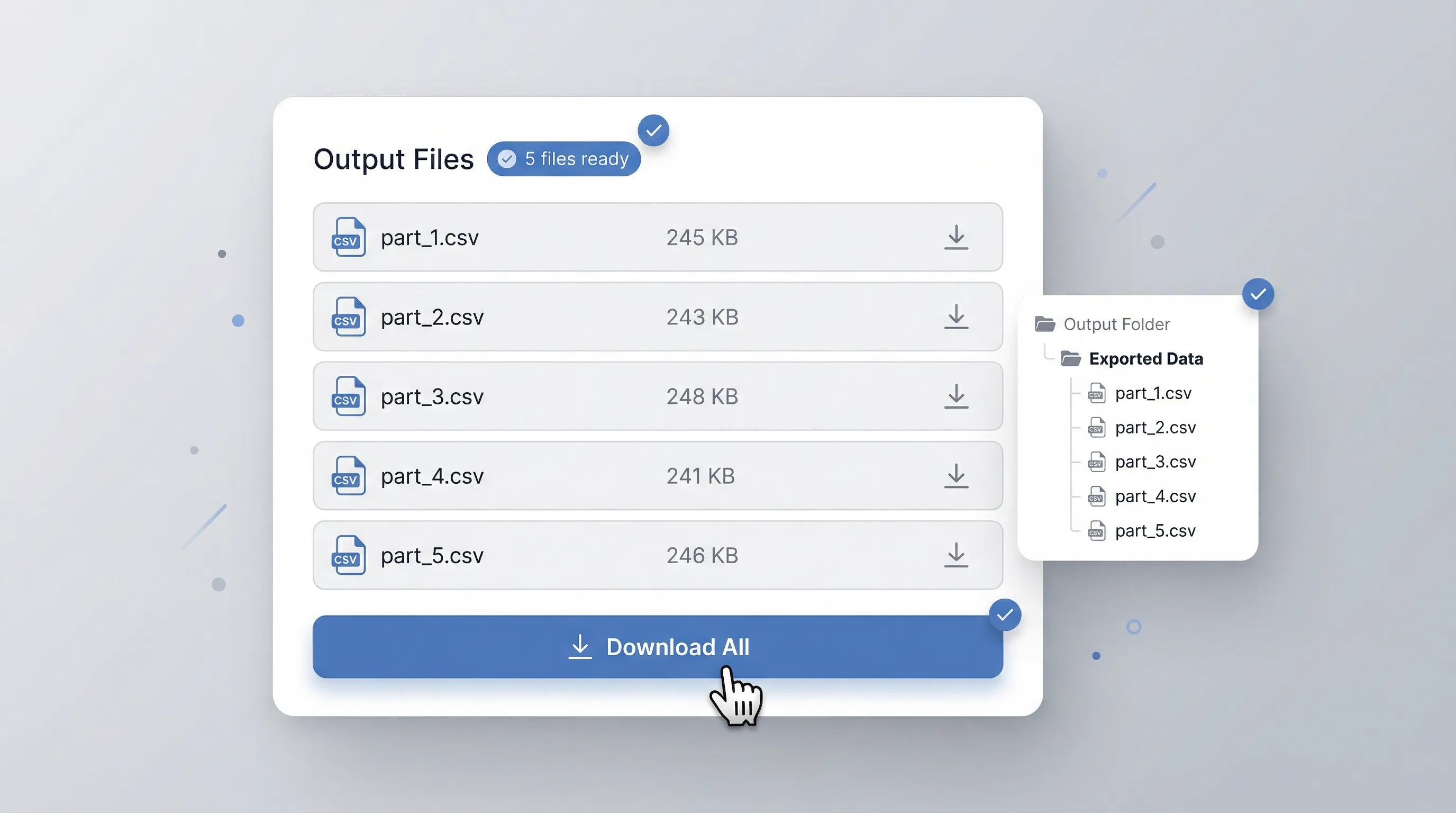Image resolution: width=1456 pixels, height=813 pixels.
Task: Select the part_2.csv file name in list
Action: coord(432,317)
